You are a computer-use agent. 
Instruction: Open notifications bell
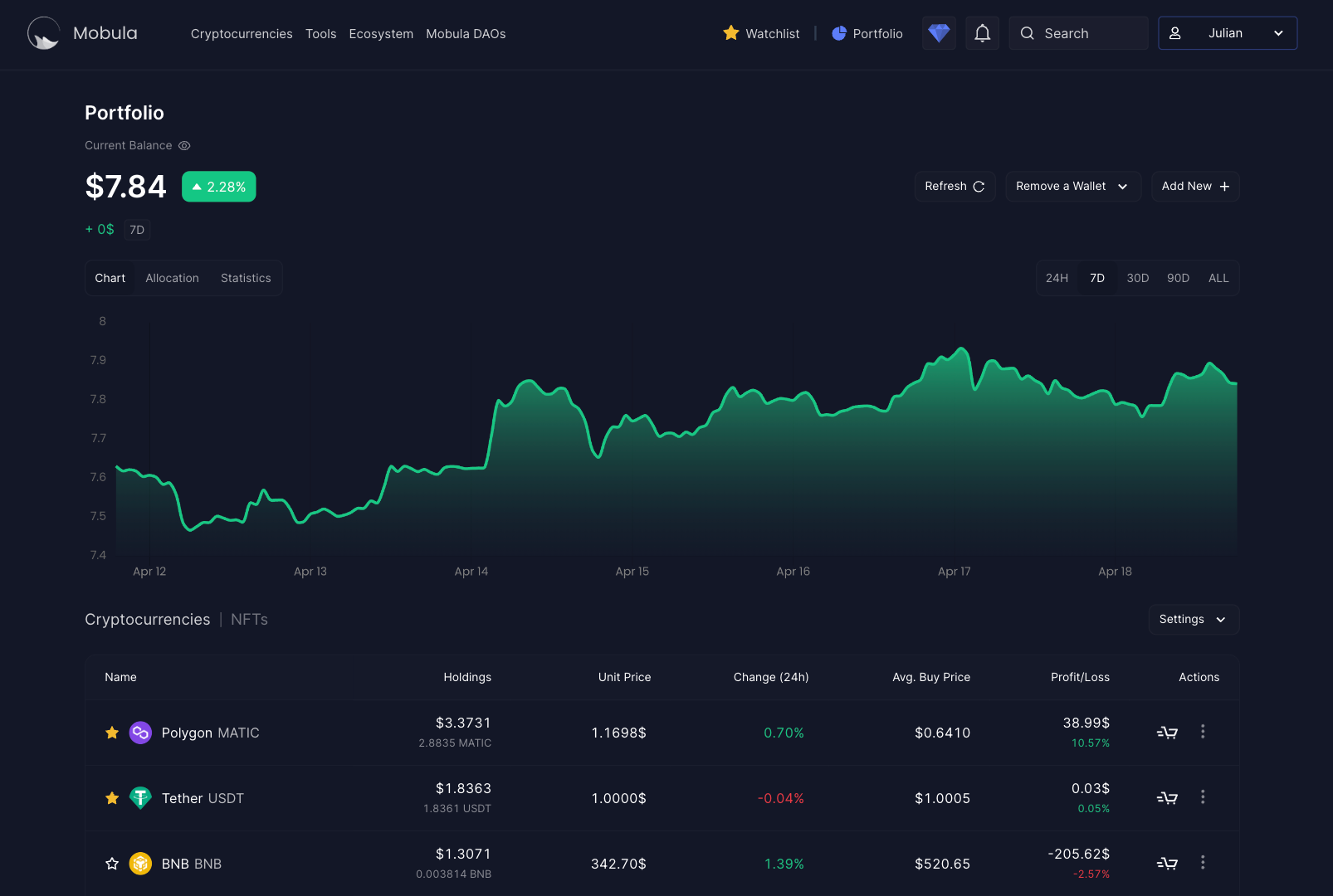pos(982,33)
